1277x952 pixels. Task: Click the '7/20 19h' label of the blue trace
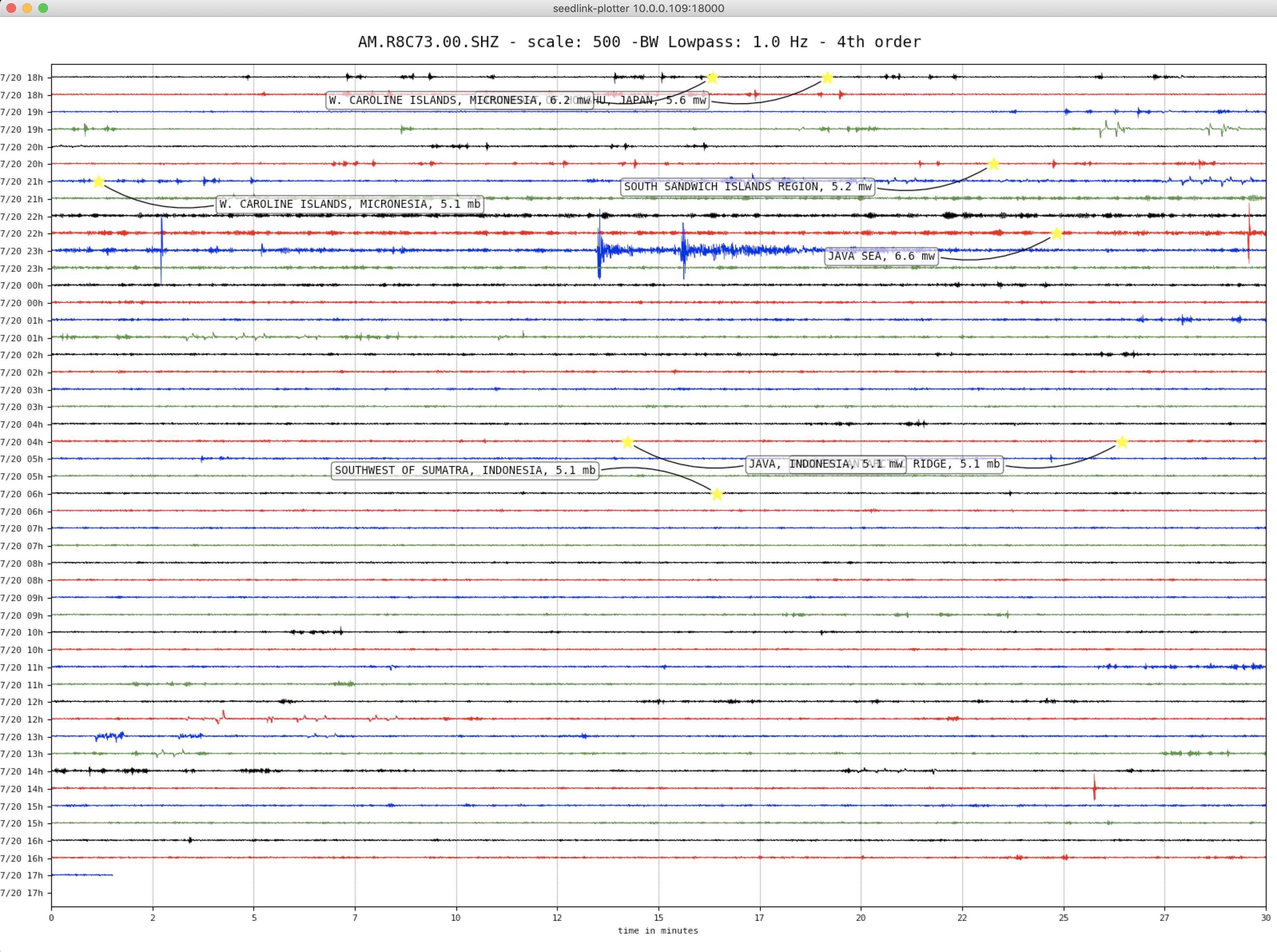22,112
